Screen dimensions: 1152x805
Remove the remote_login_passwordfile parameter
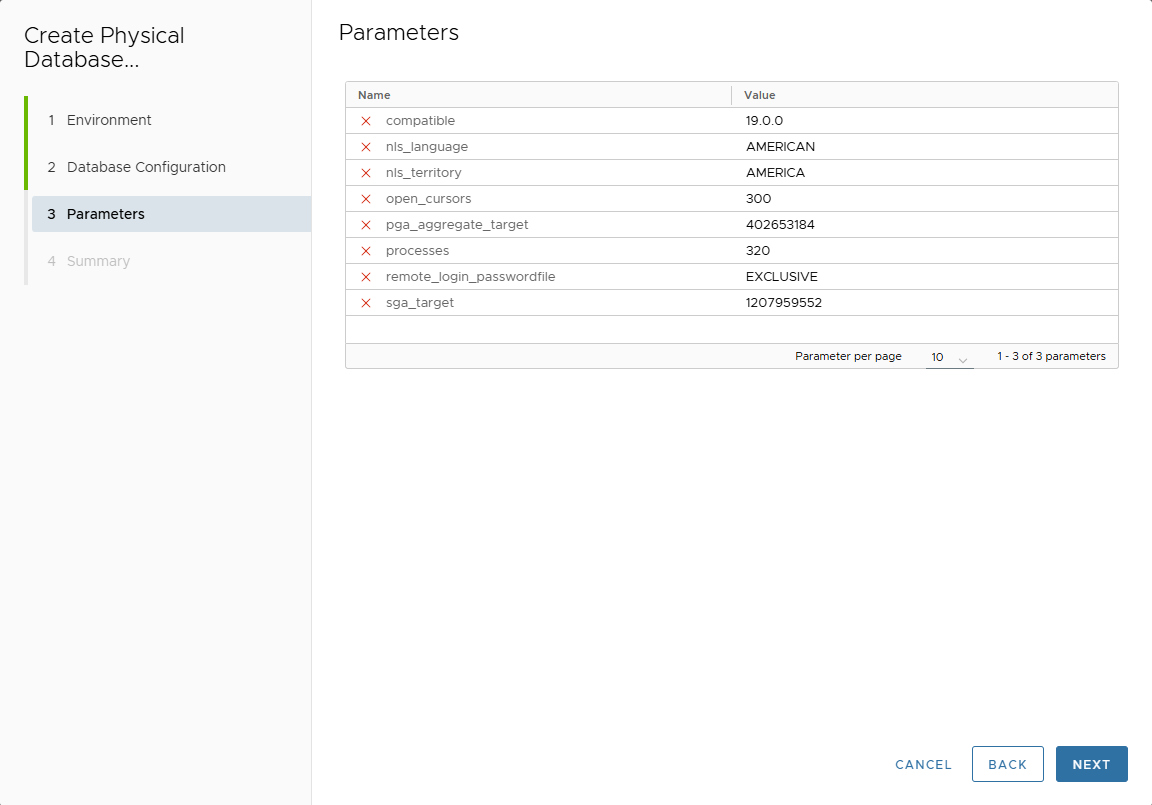point(366,276)
